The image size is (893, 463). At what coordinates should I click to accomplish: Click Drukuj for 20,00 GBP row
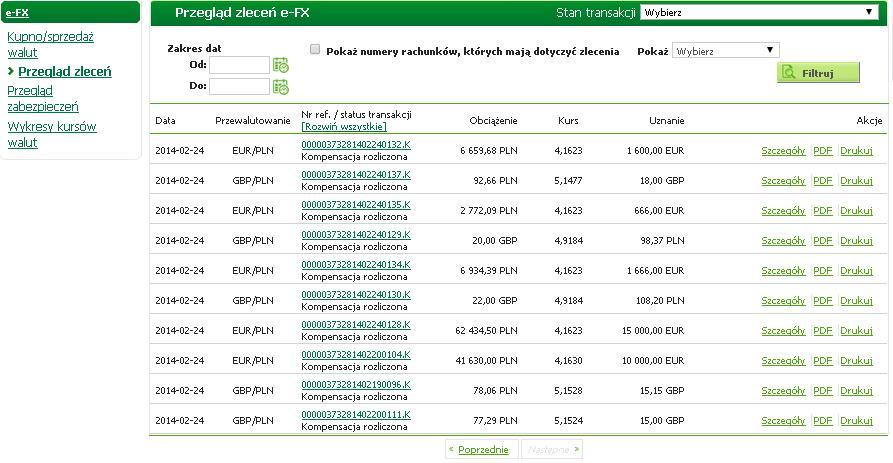(857, 241)
